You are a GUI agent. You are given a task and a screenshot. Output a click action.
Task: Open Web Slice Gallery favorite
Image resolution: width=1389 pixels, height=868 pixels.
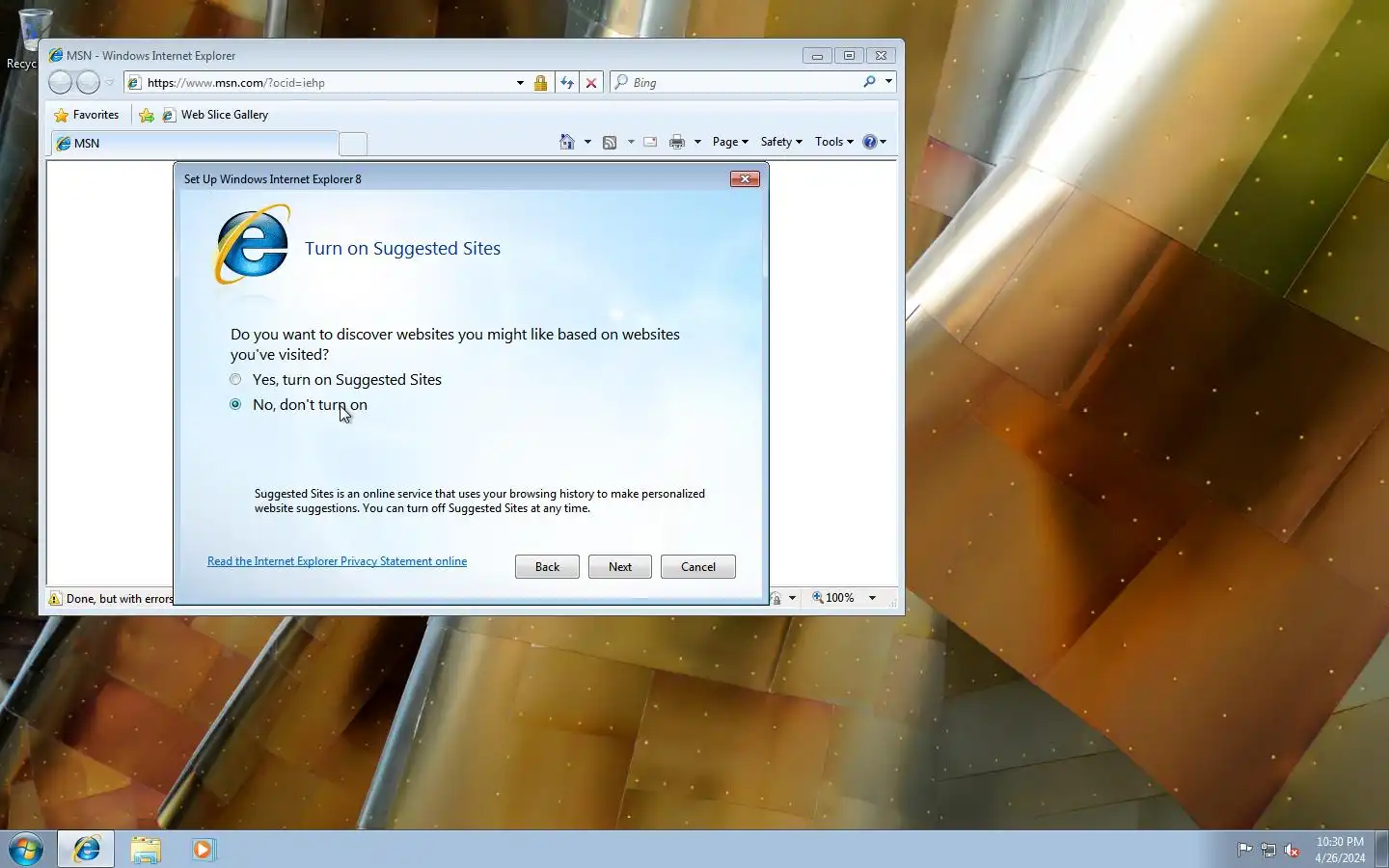point(215,115)
